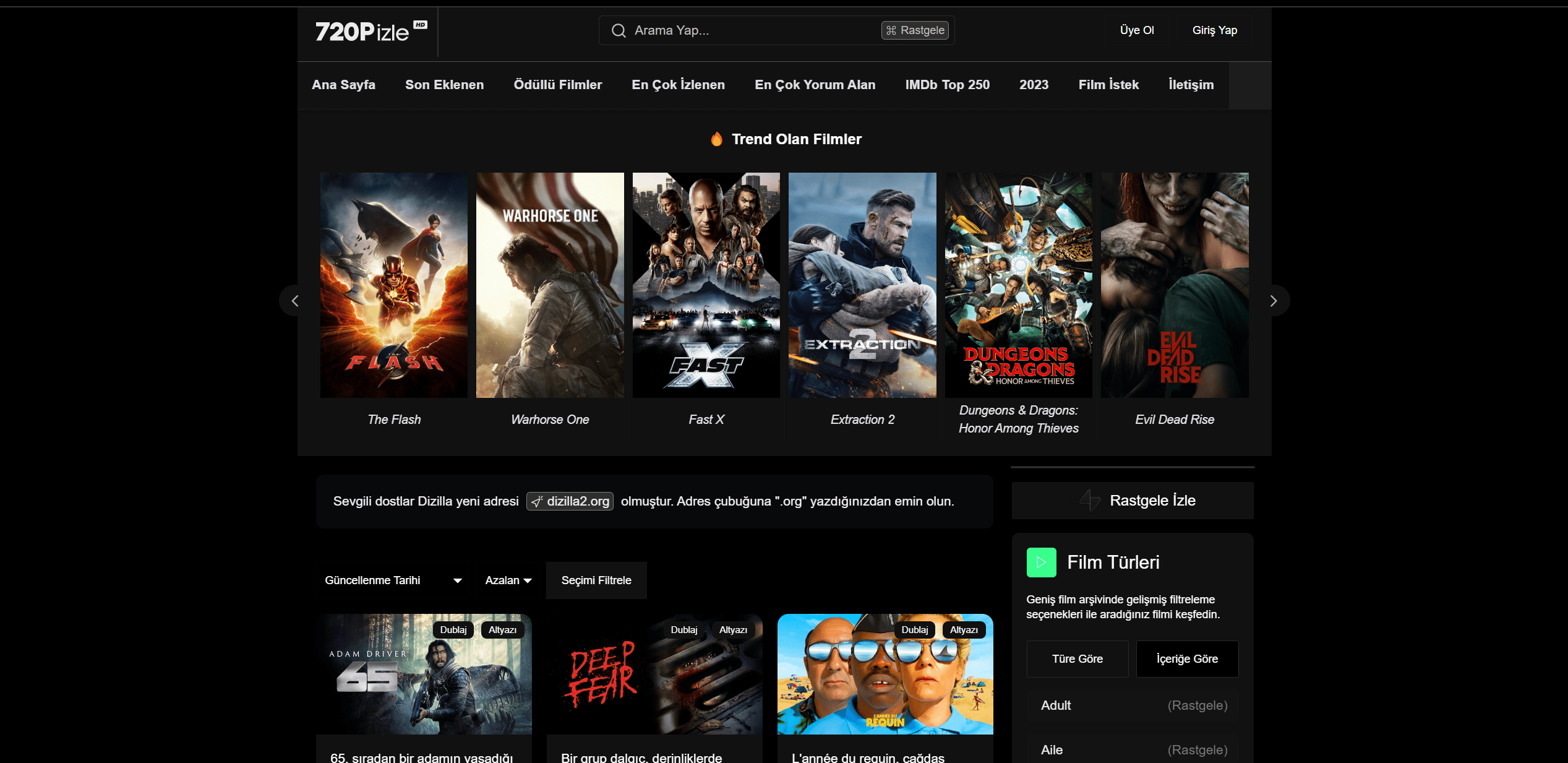Go to Ana Sayfa
The image size is (1568, 763).
click(344, 85)
